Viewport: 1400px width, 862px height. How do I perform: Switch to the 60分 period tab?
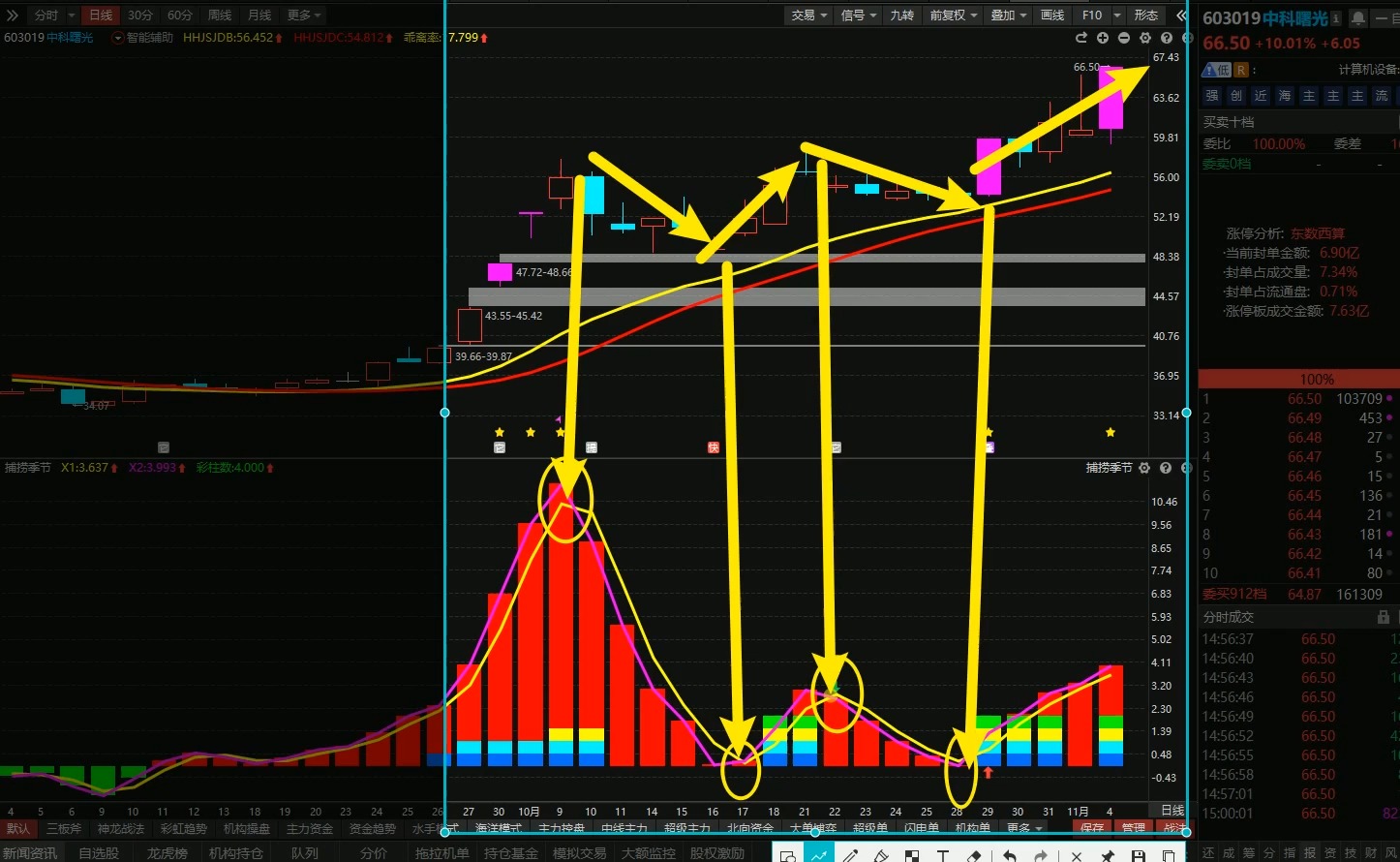pyautogui.click(x=180, y=15)
